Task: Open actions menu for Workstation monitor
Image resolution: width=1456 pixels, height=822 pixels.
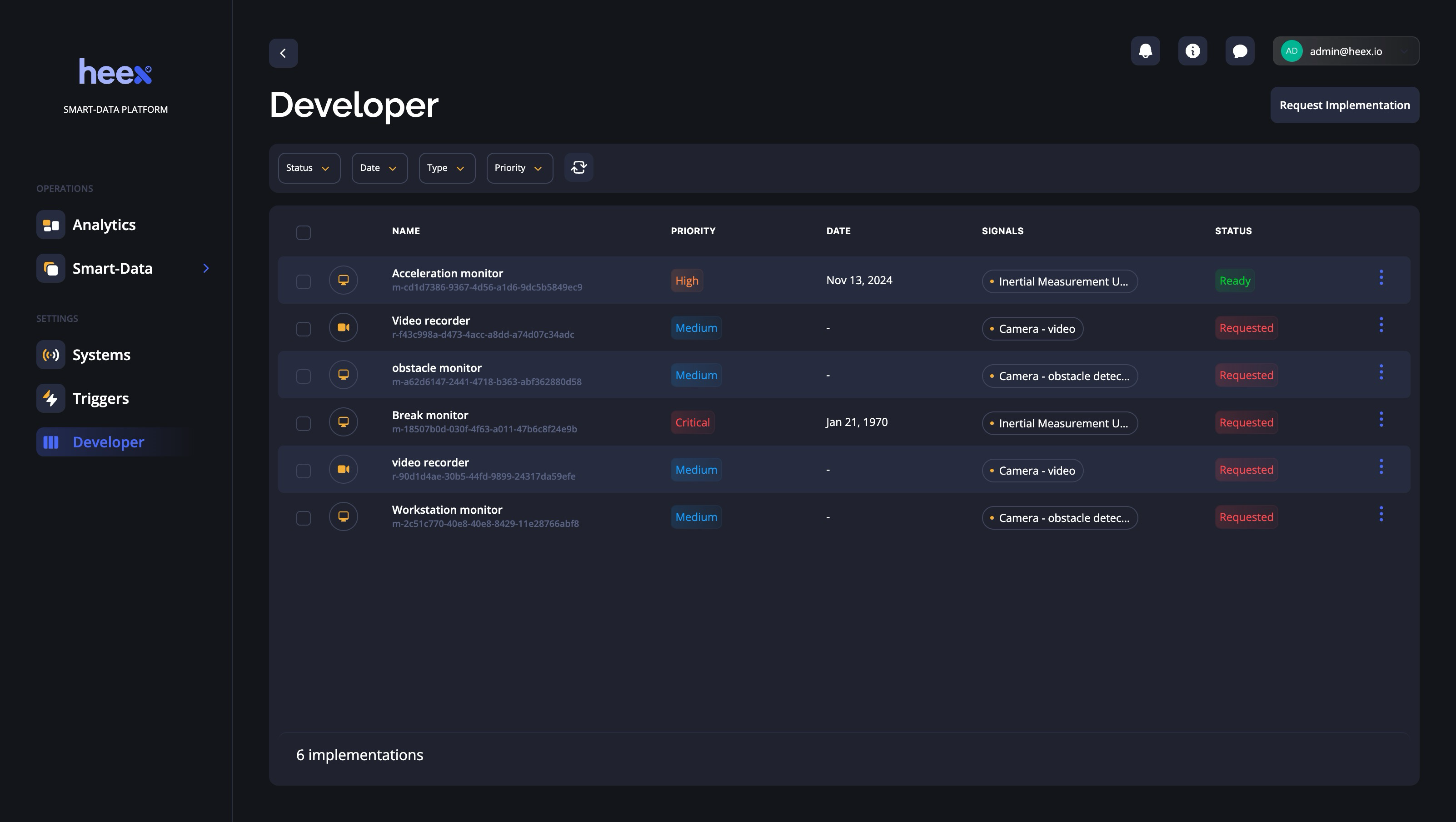Action: [x=1381, y=514]
